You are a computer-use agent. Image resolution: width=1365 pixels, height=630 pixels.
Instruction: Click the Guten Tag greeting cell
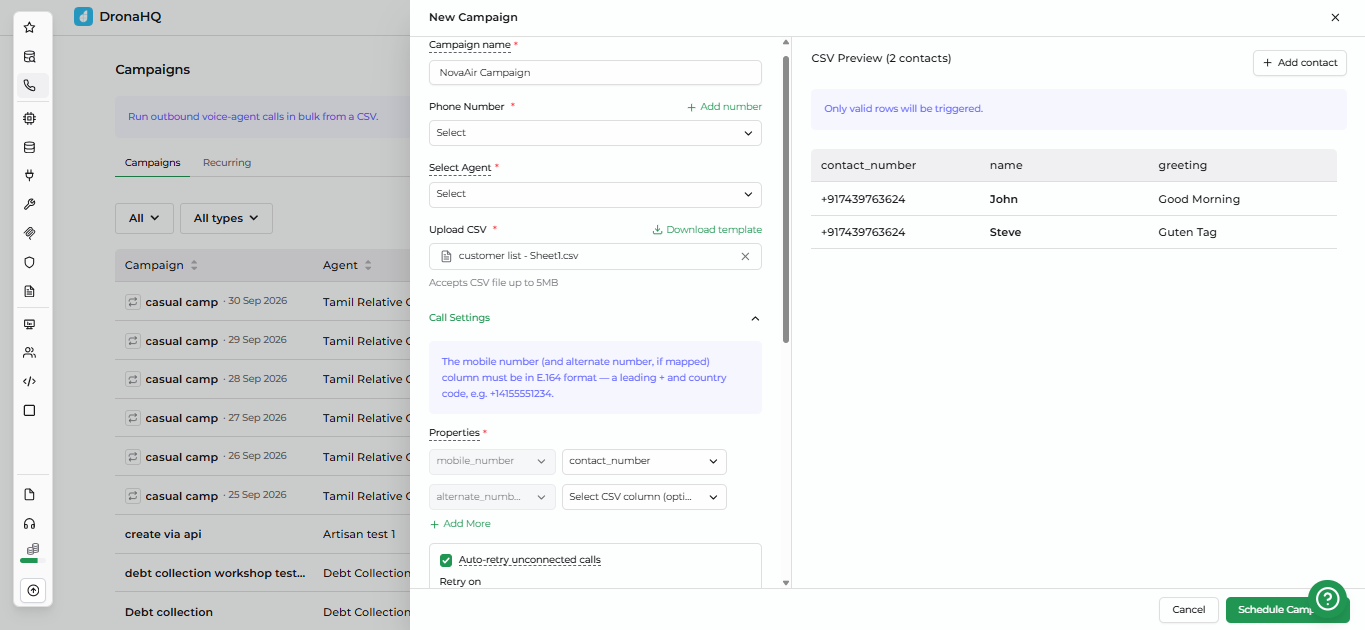[x=1187, y=232]
